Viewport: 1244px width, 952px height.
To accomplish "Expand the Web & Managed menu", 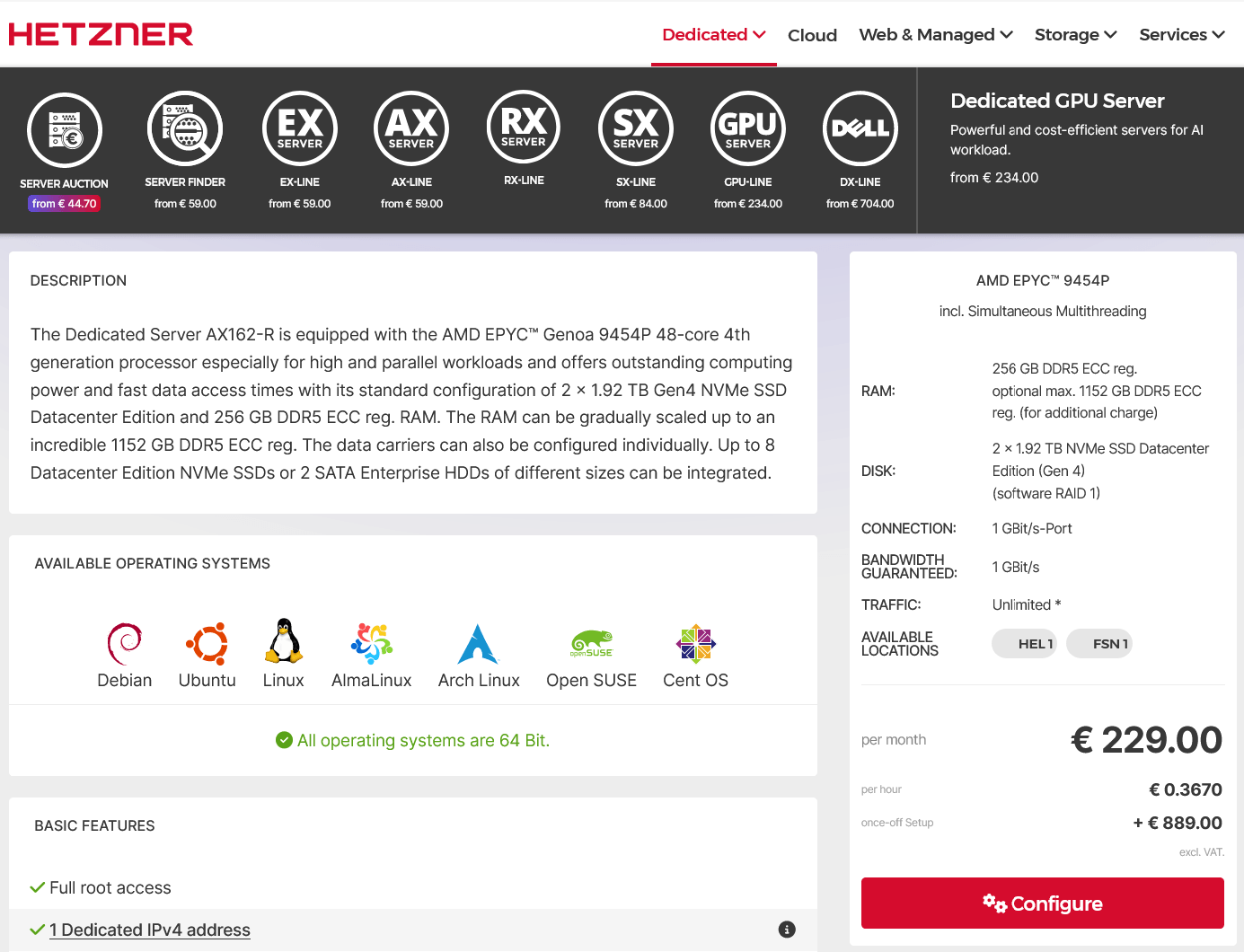I will 936,34.
